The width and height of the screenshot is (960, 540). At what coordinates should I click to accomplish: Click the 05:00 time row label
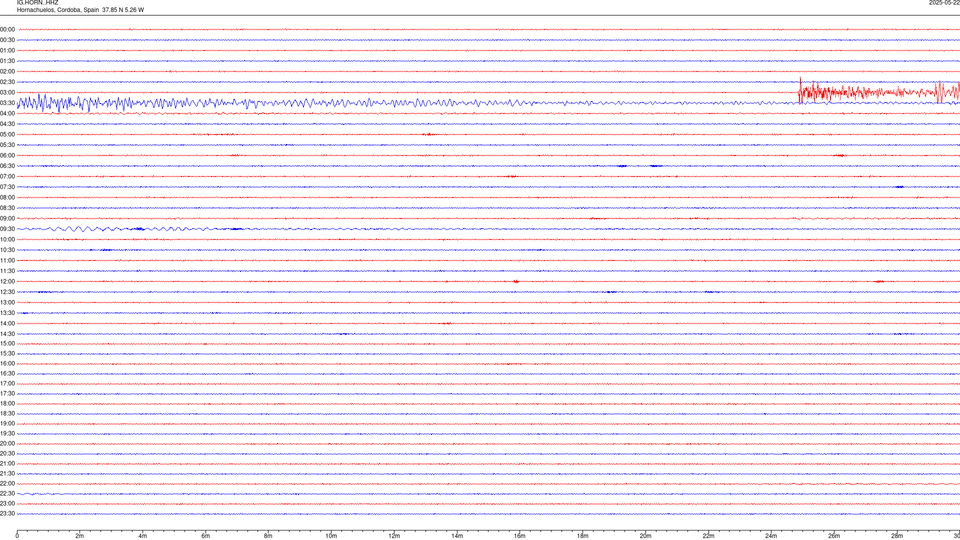7,135
